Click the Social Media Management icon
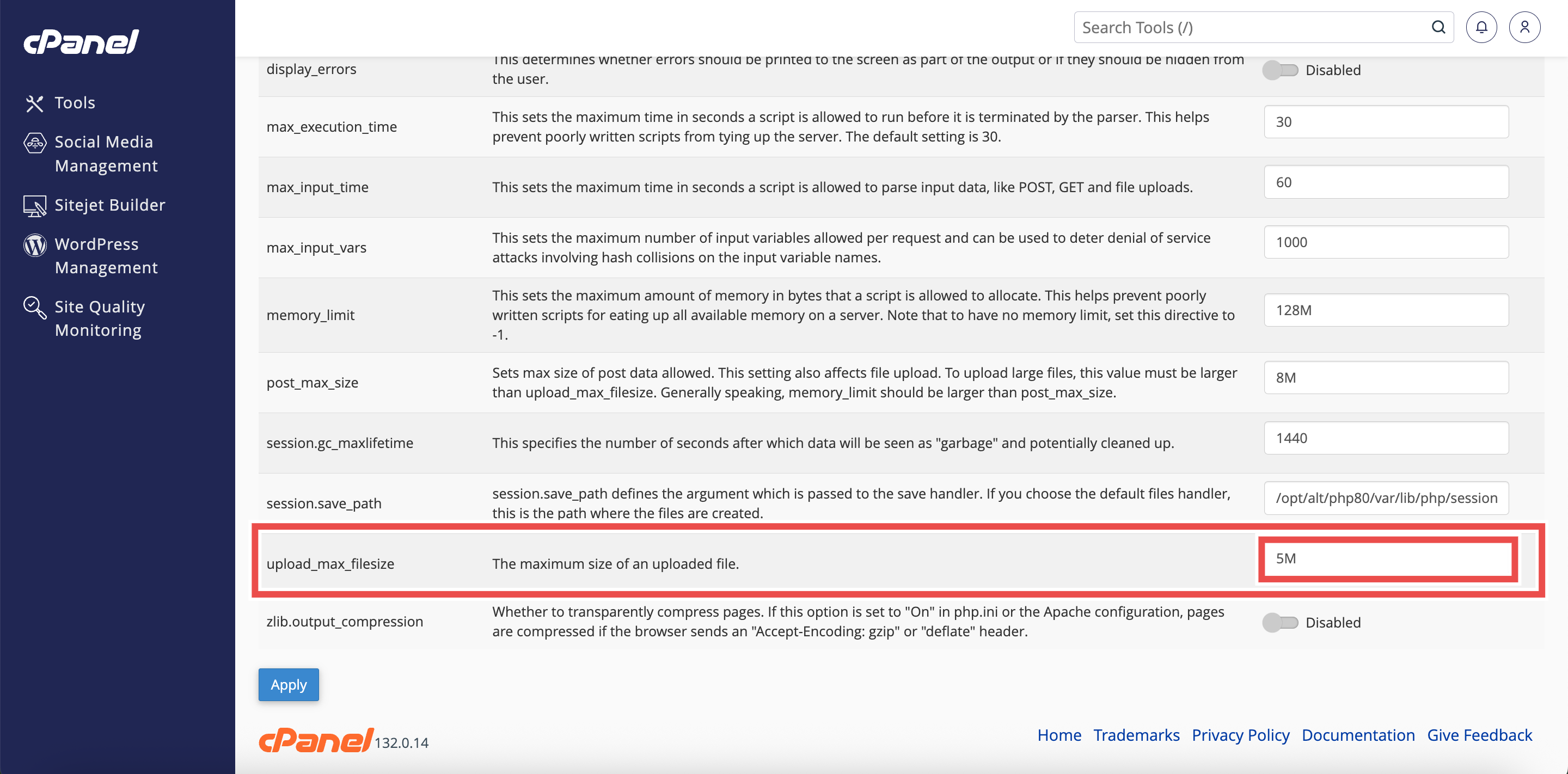Viewport: 1568px width, 774px height. (x=35, y=143)
